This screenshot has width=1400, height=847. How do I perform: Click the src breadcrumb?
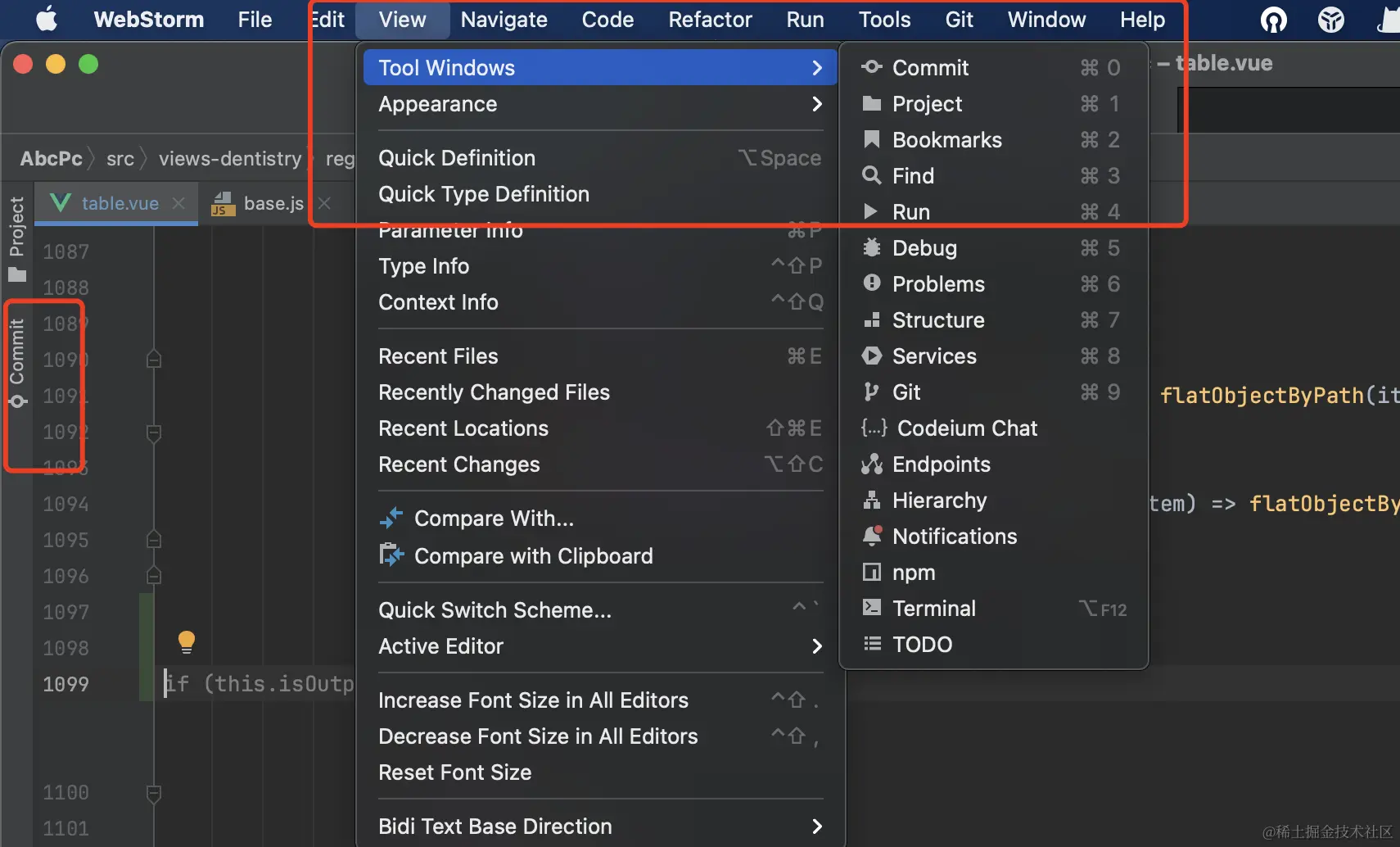point(120,158)
